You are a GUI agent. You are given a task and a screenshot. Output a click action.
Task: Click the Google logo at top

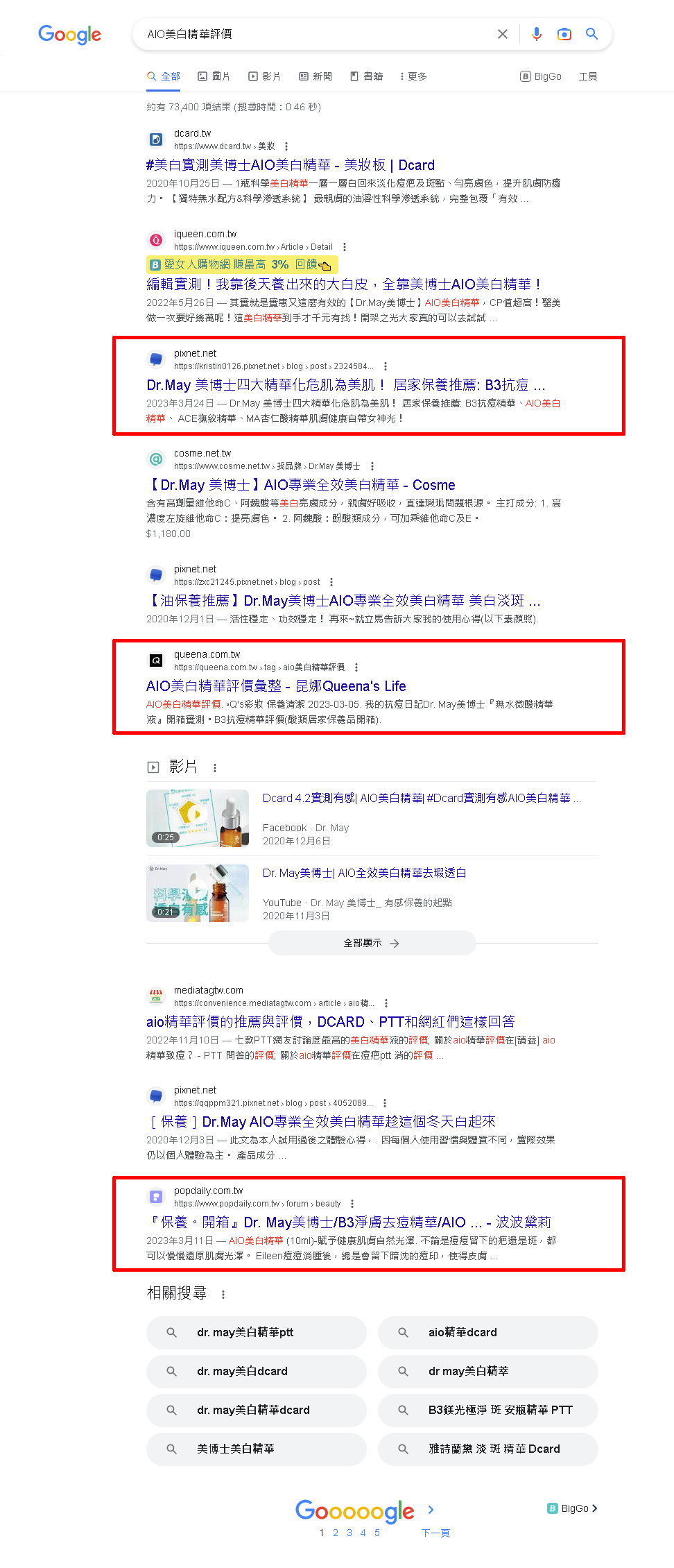[69, 35]
